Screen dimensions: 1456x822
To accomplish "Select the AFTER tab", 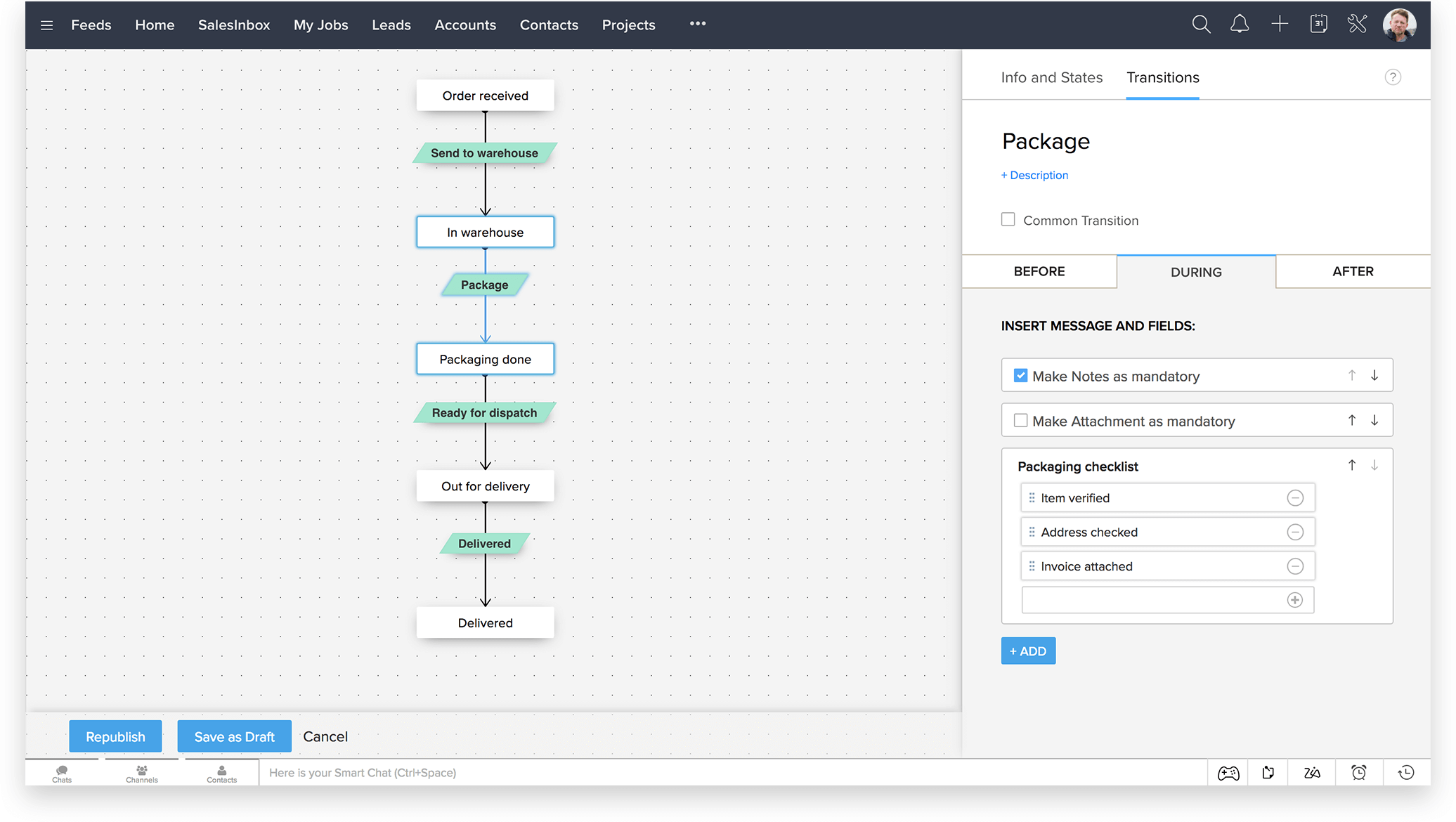I will (1353, 272).
